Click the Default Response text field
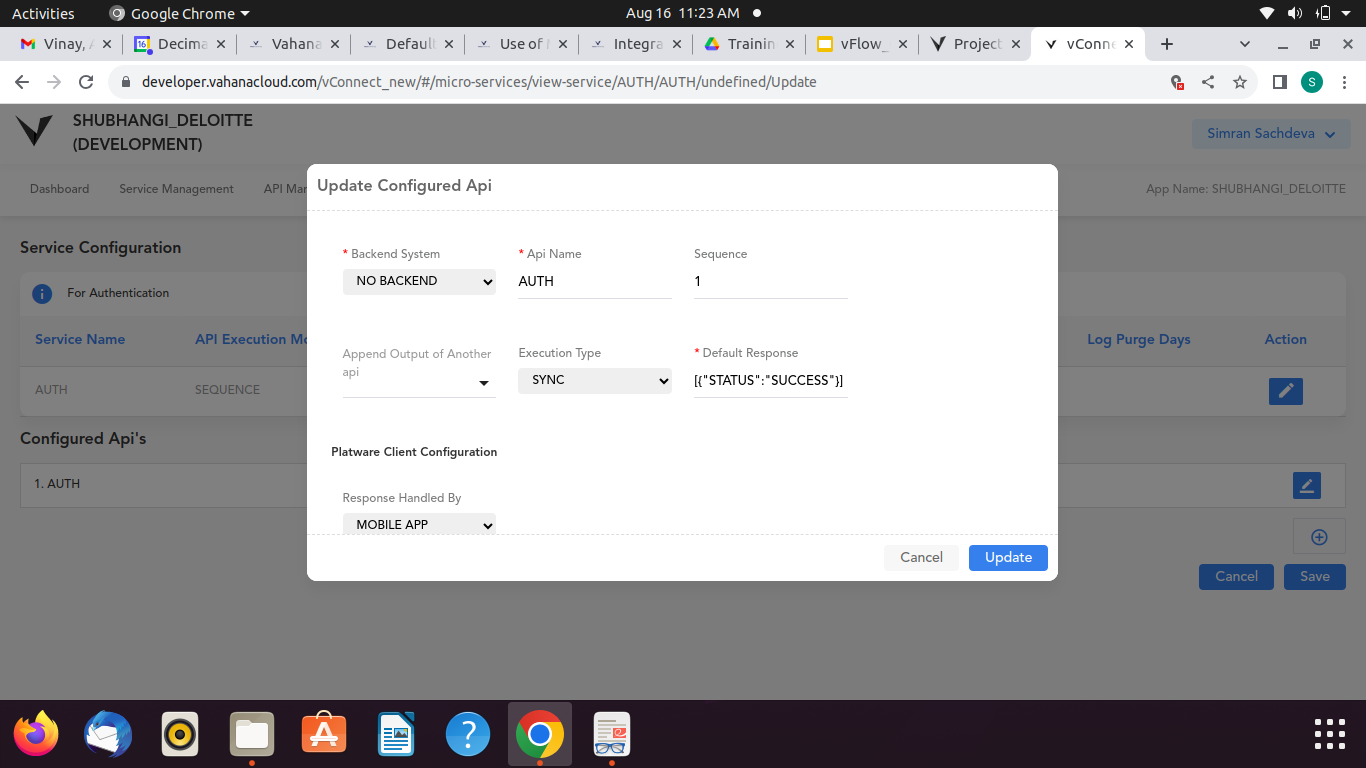 coord(770,381)
